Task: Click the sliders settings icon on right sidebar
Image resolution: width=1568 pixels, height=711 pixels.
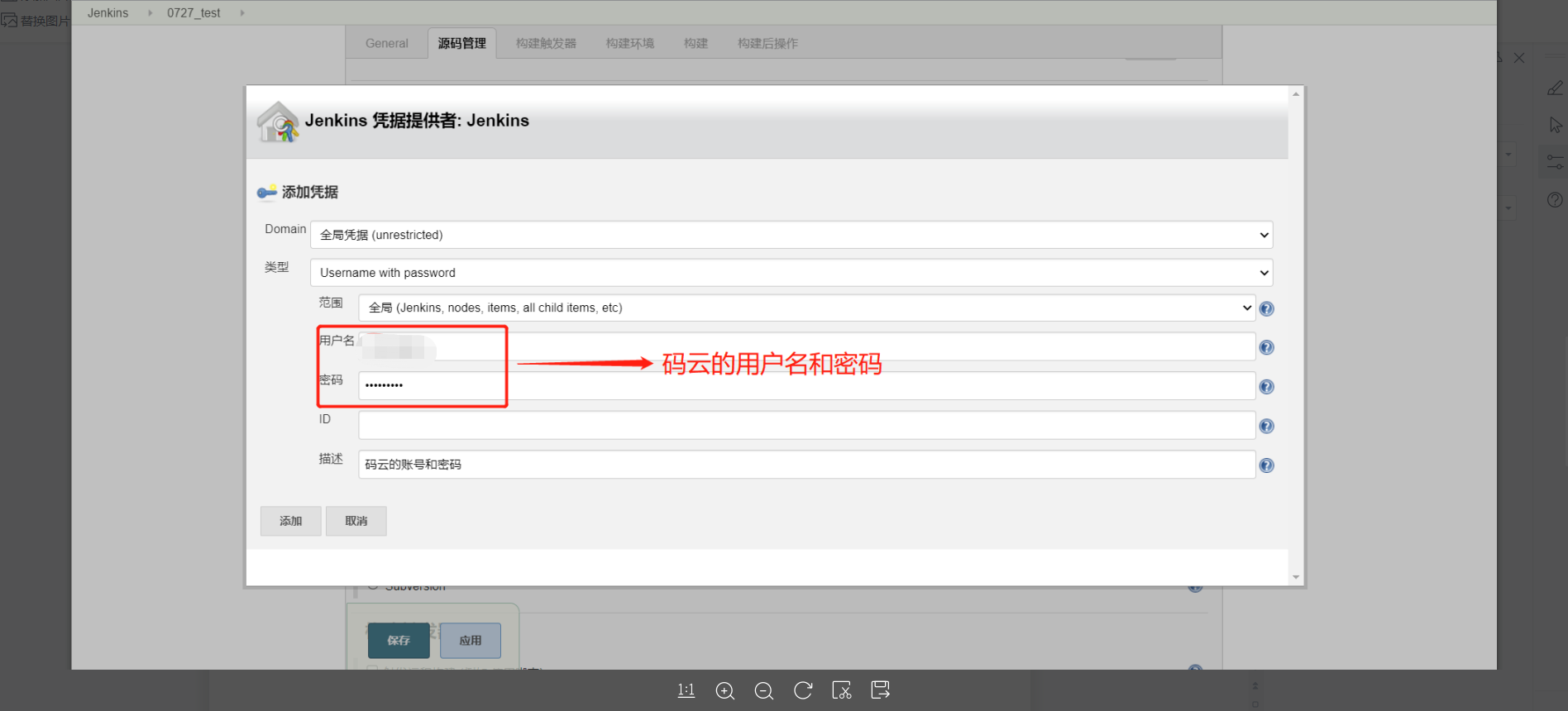Action: (x=1555, y=162)
